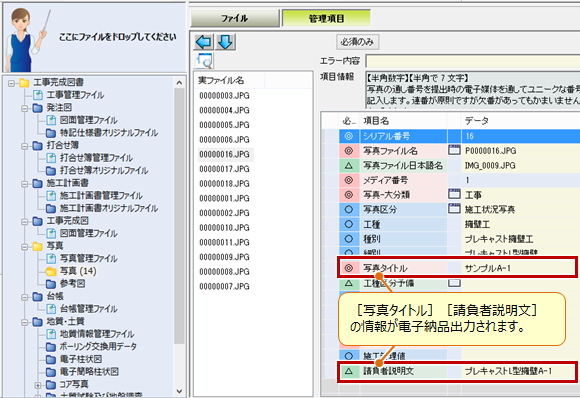This screenshot has height=398, width=580.
Task: Collapse the 施工計画書 tree node
Action: [25, 183]
